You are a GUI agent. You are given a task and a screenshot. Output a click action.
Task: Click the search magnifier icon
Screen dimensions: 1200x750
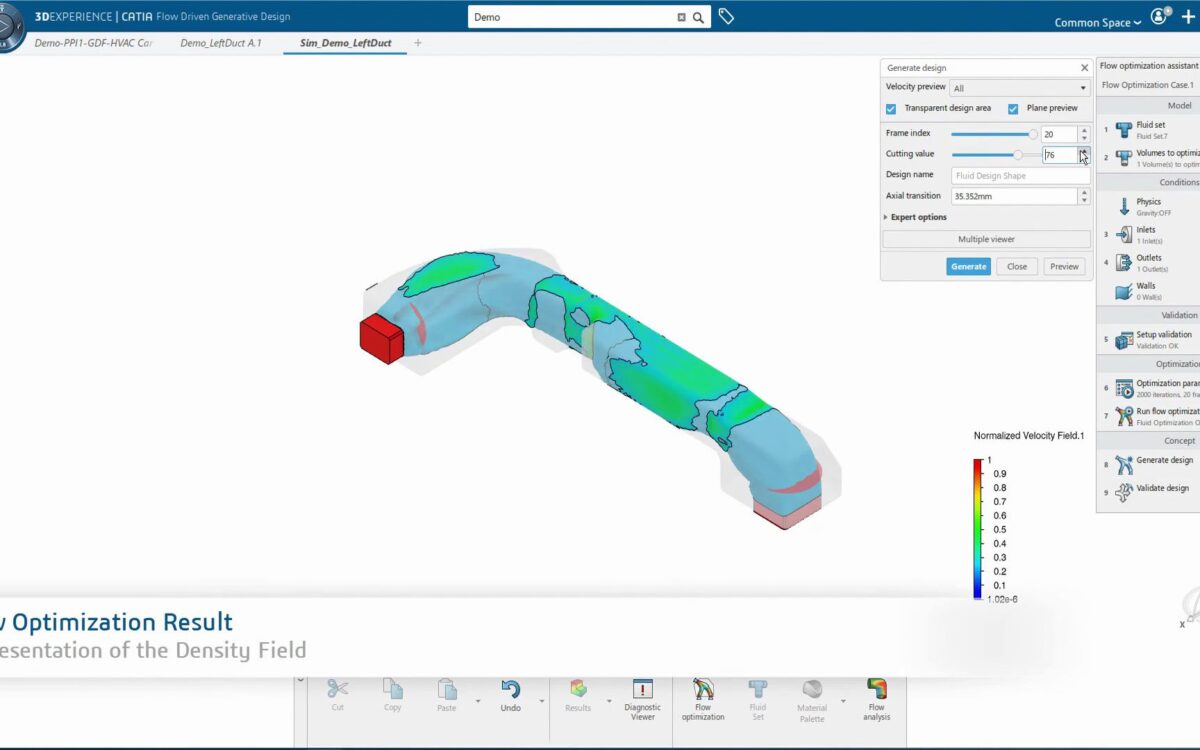pos(698,17)
